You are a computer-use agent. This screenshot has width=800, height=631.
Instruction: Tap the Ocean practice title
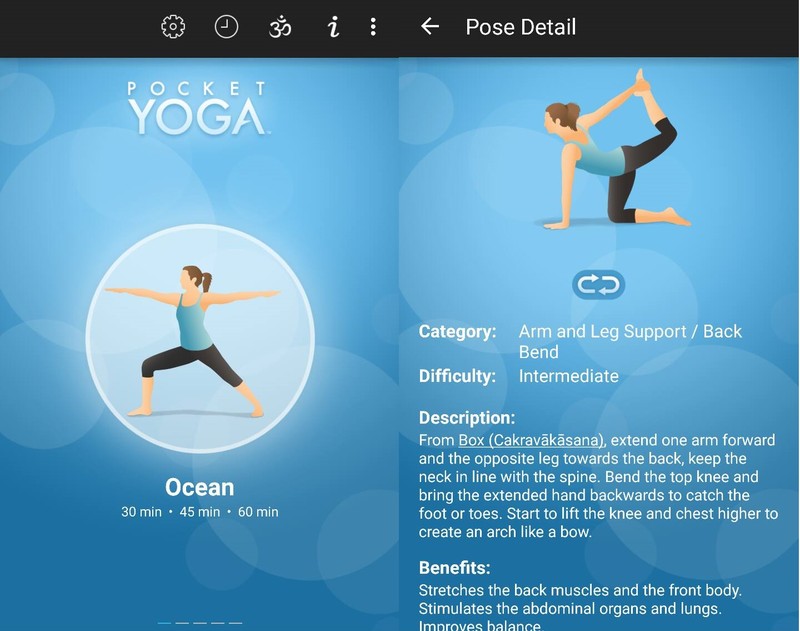tap(199, 488)
